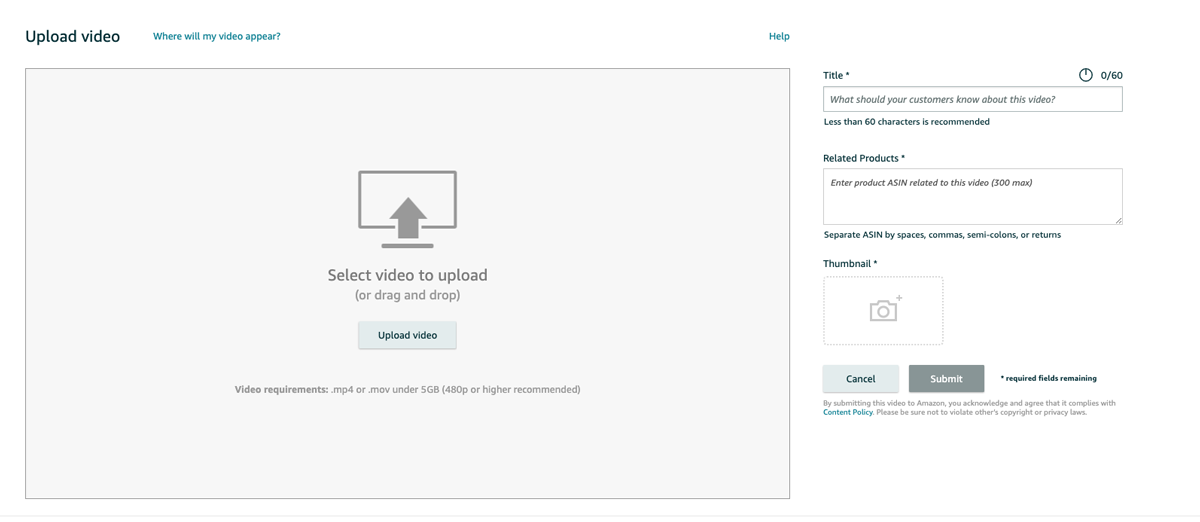Screen dimensions: 1200x522
Task: Click the 'Select video to upload' text
Action: pyautogui.click(x=407, y=275)
